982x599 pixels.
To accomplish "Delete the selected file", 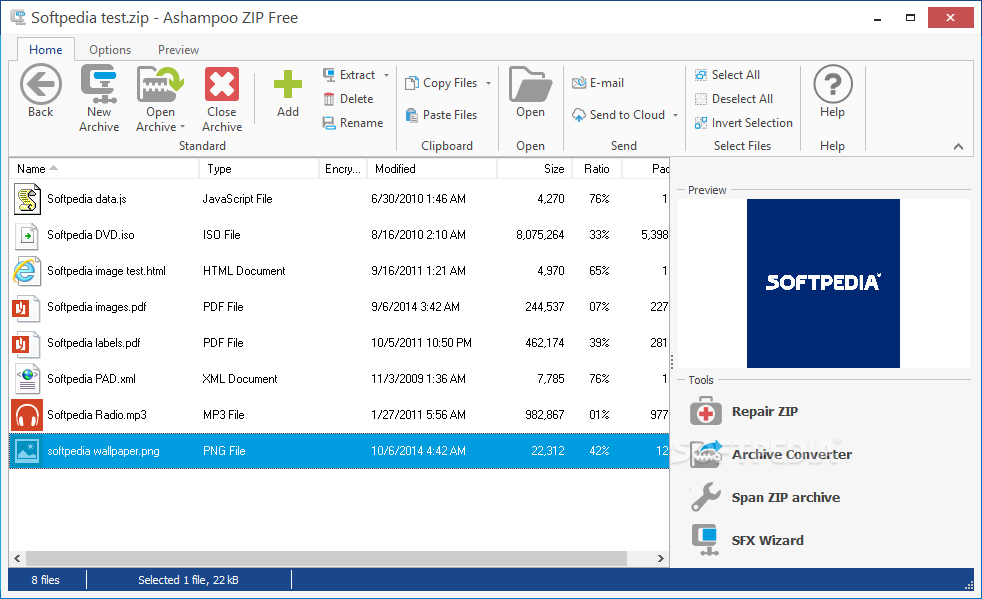I will (348, 99).
